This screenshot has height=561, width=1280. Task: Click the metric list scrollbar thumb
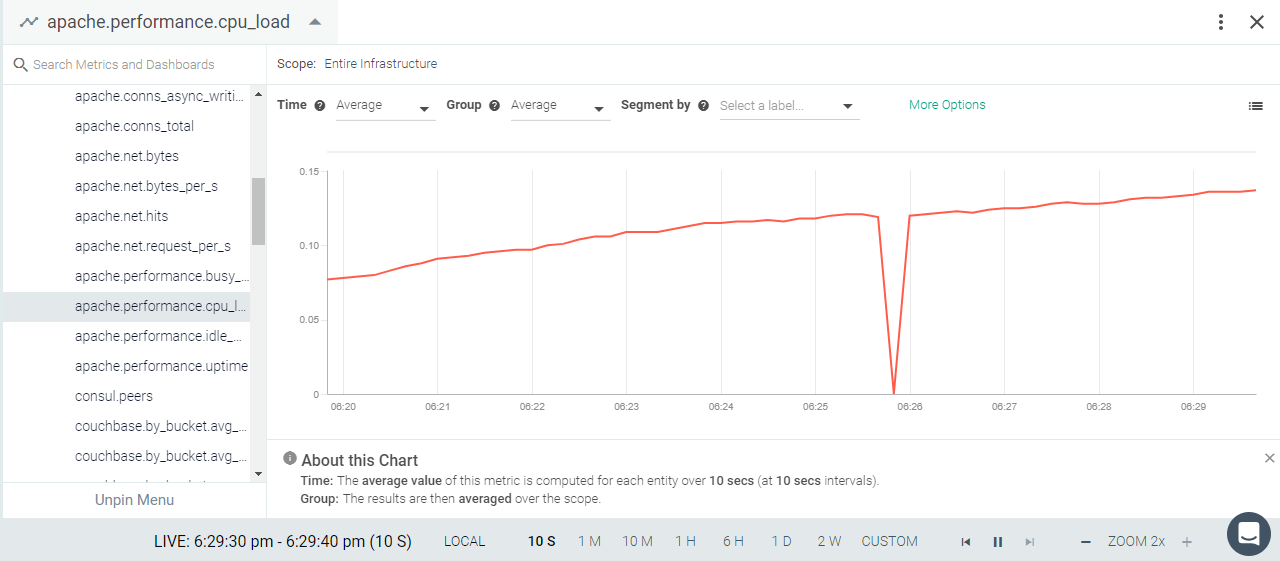point(258,211)
